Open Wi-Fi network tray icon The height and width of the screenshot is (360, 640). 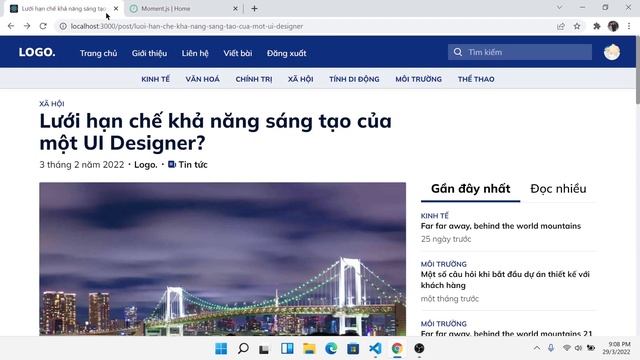point(567,348)
